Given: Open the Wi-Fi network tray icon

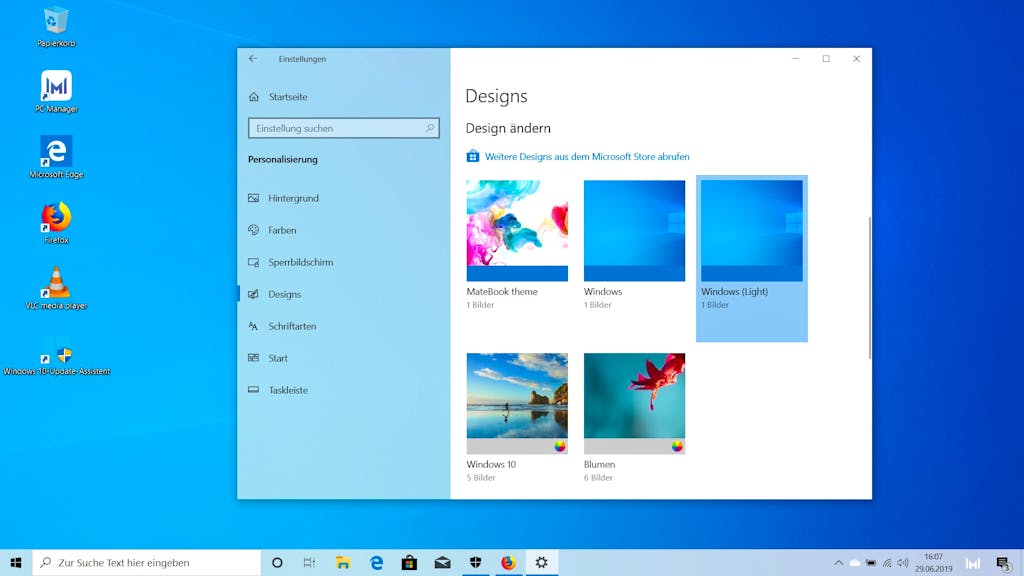Looking at the screenshot, I should (x=887, y=563).
